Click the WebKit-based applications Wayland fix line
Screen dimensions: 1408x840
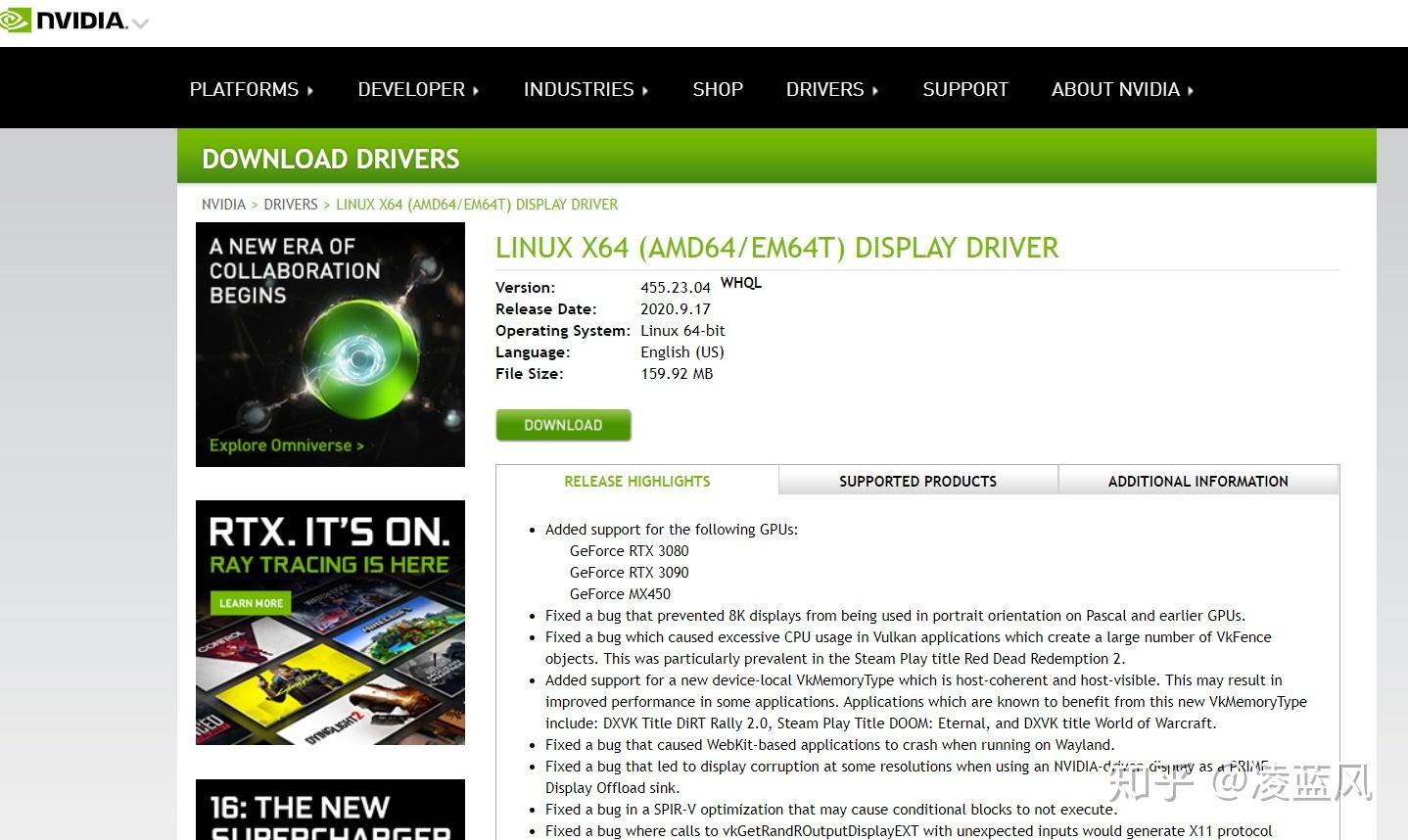pyautogui.click(x=829, y=745)
